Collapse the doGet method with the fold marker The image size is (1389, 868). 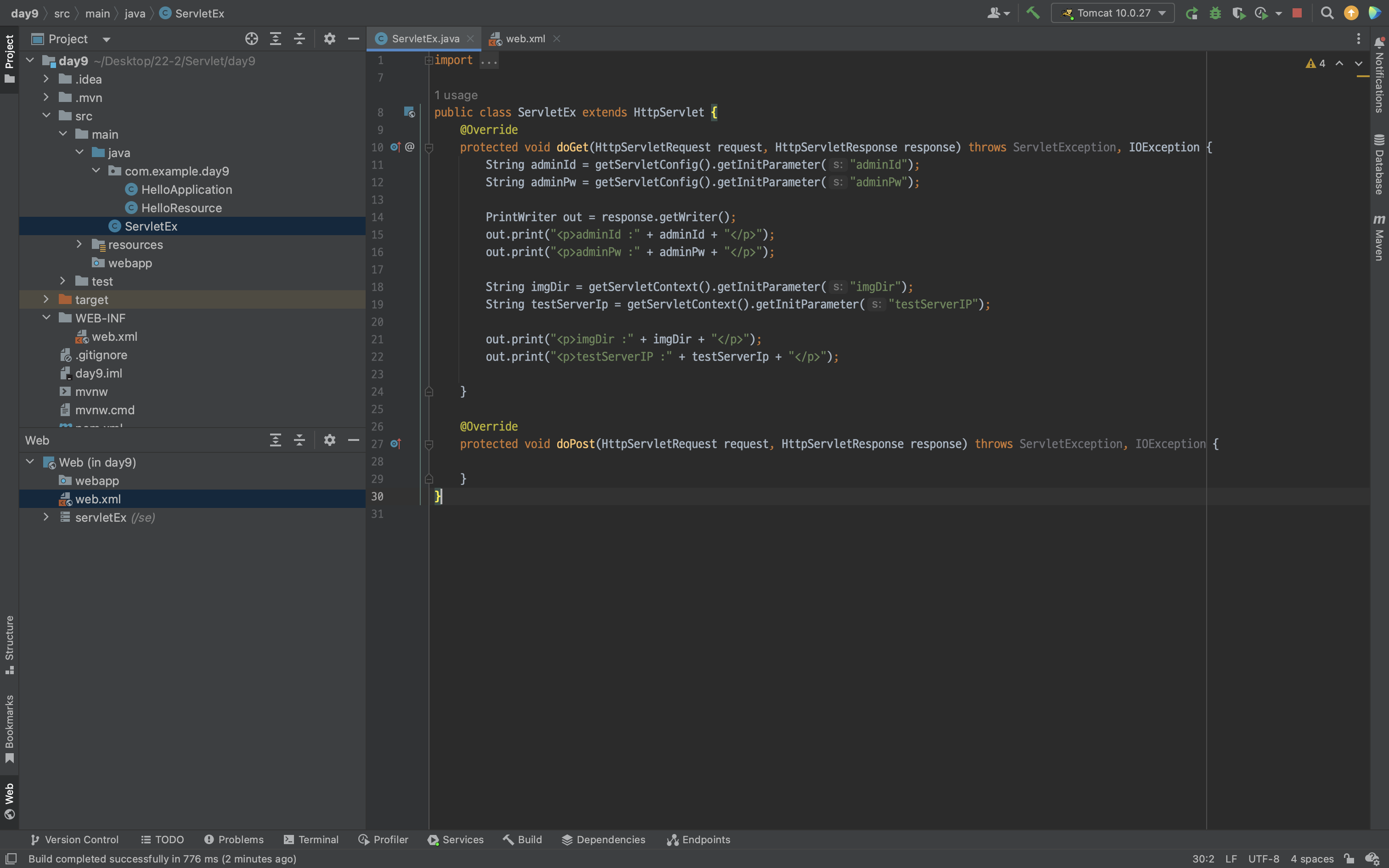click(429, 147)
